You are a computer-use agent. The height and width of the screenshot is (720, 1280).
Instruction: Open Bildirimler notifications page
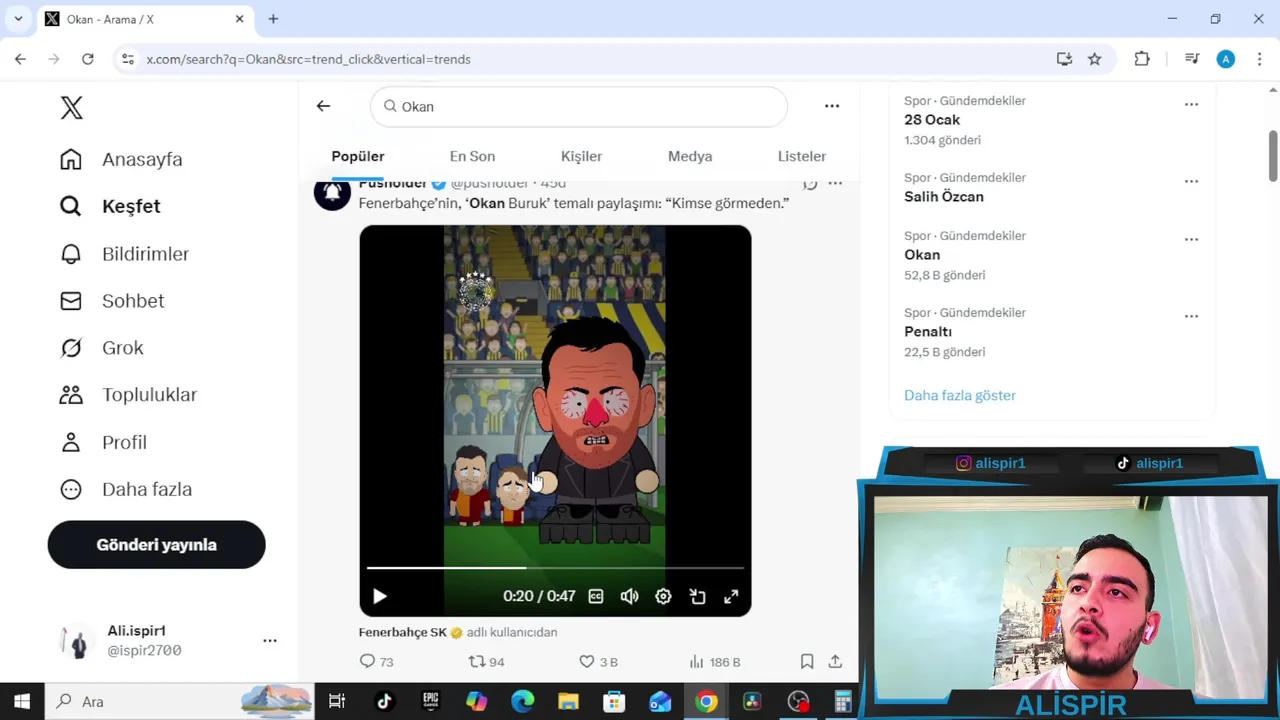(x=124, y=254)
